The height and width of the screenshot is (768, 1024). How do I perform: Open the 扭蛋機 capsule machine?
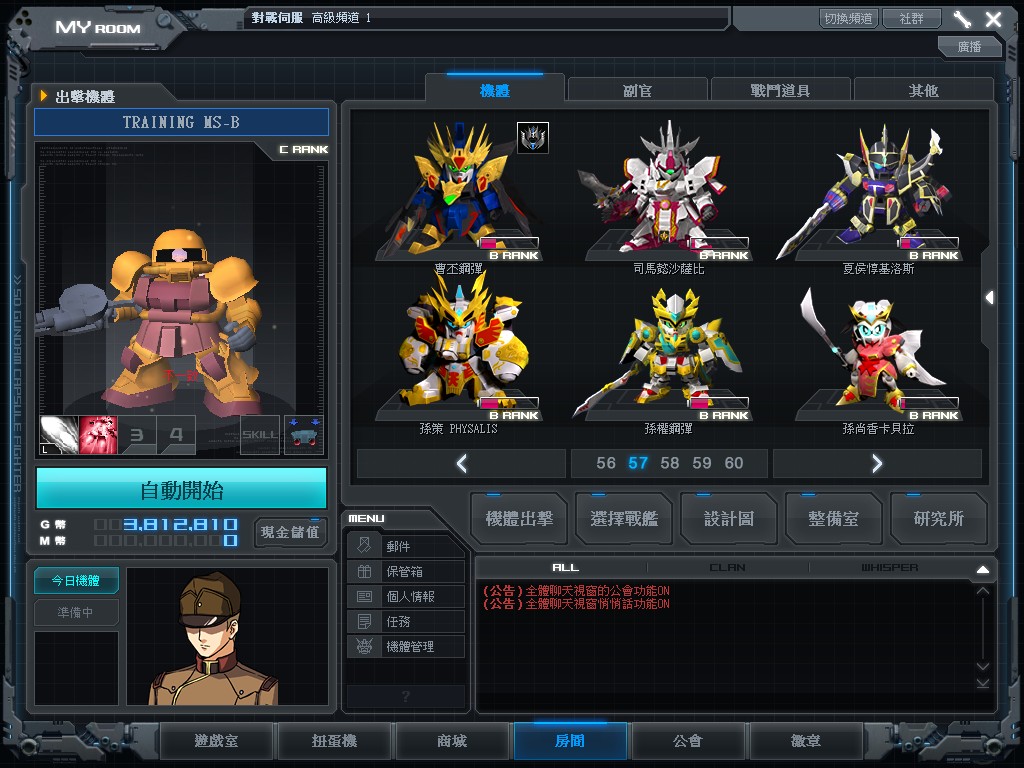tap(334, 741)
